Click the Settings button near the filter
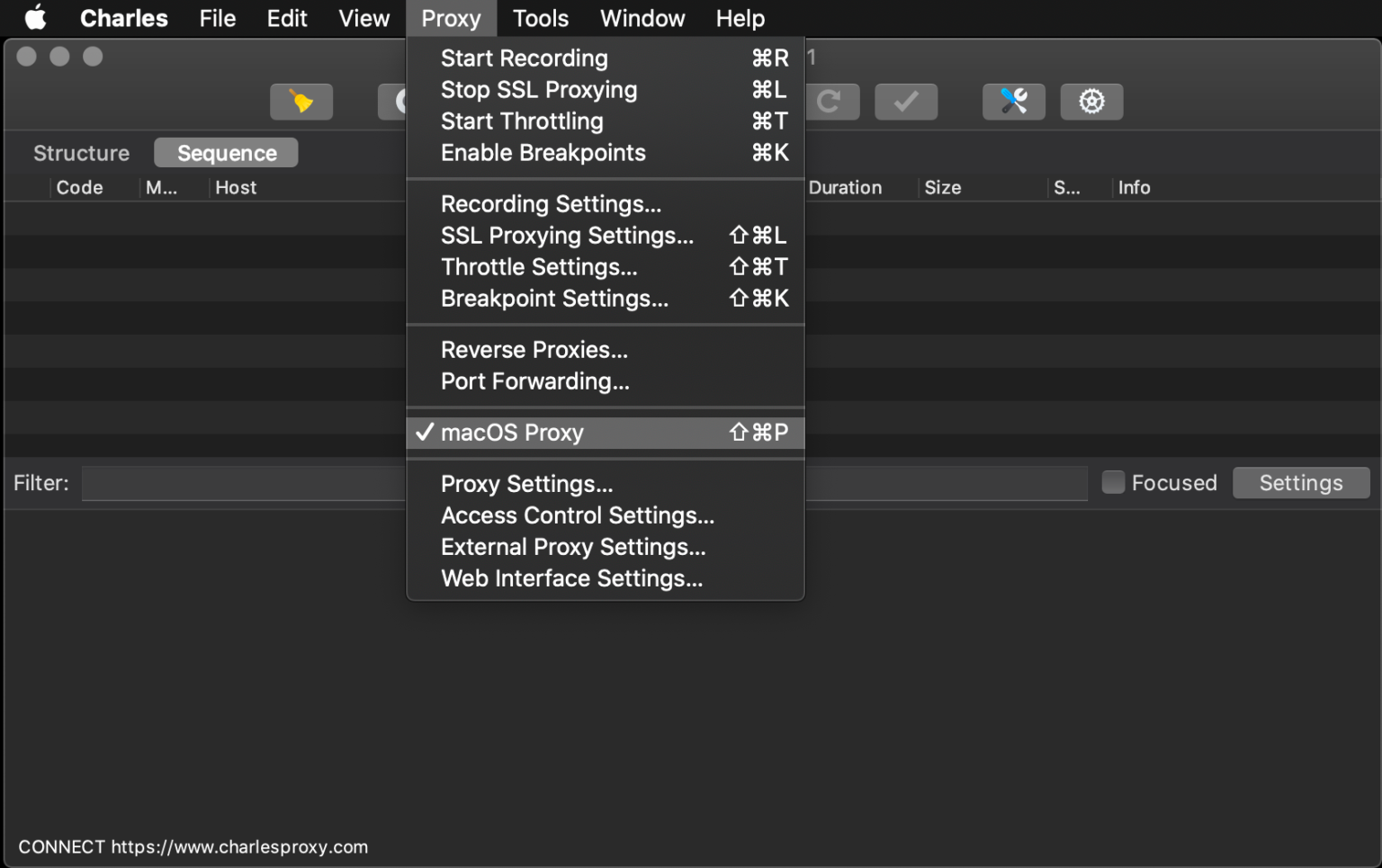The image size is (1382, 868). point(1300,483)
